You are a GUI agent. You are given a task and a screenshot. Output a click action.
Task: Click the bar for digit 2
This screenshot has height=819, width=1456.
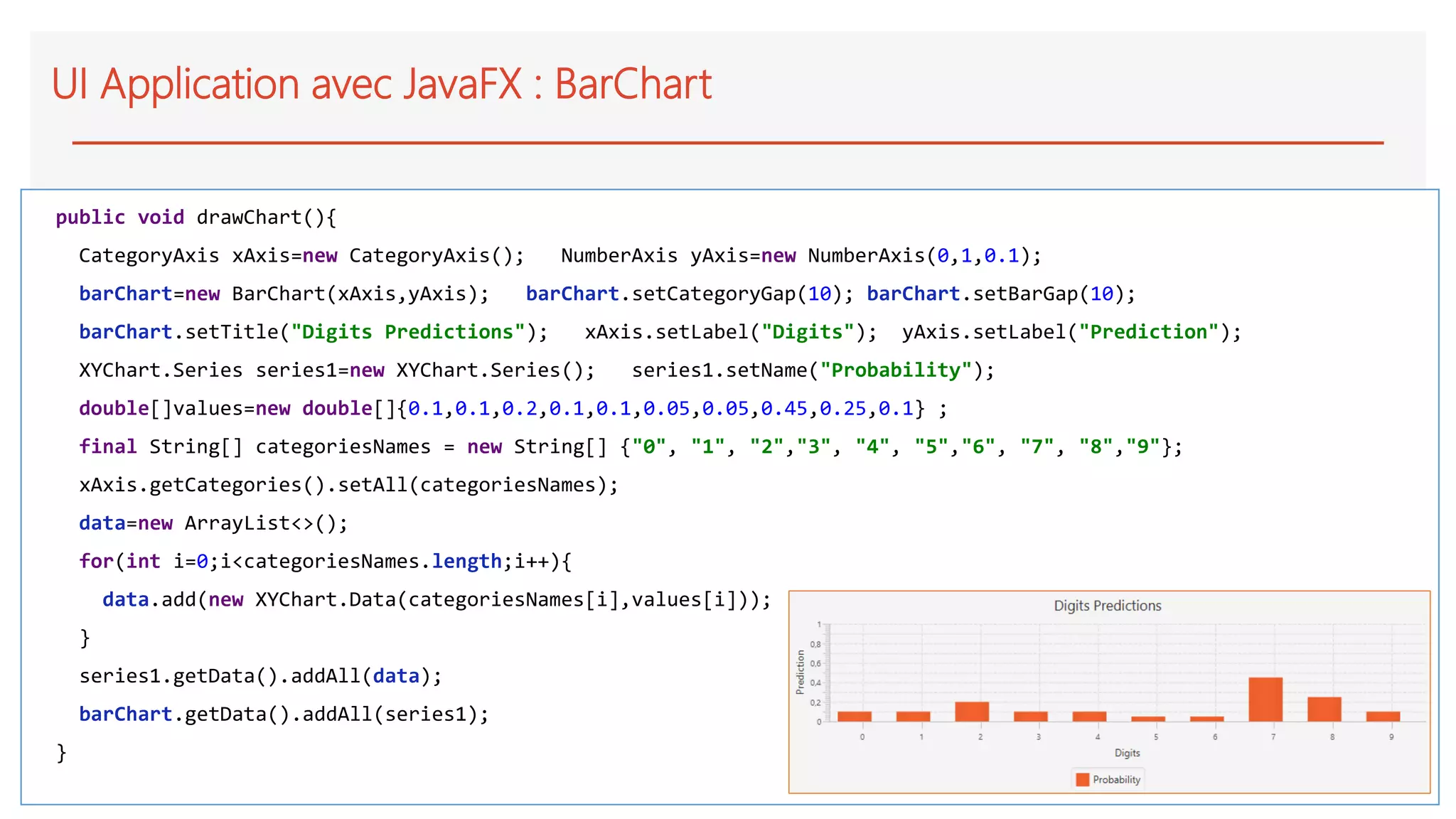click(x=972, y=712)
